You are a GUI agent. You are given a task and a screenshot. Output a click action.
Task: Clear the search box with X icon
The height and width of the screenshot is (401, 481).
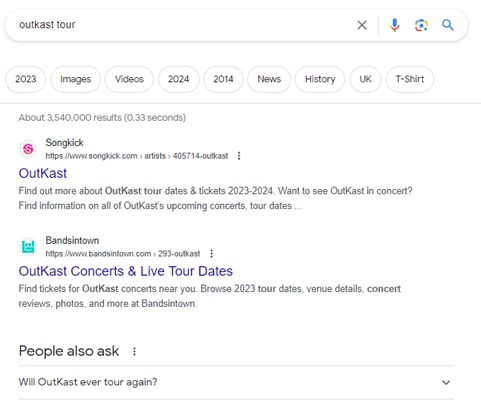pyautogui.click(x=362, y=25)
